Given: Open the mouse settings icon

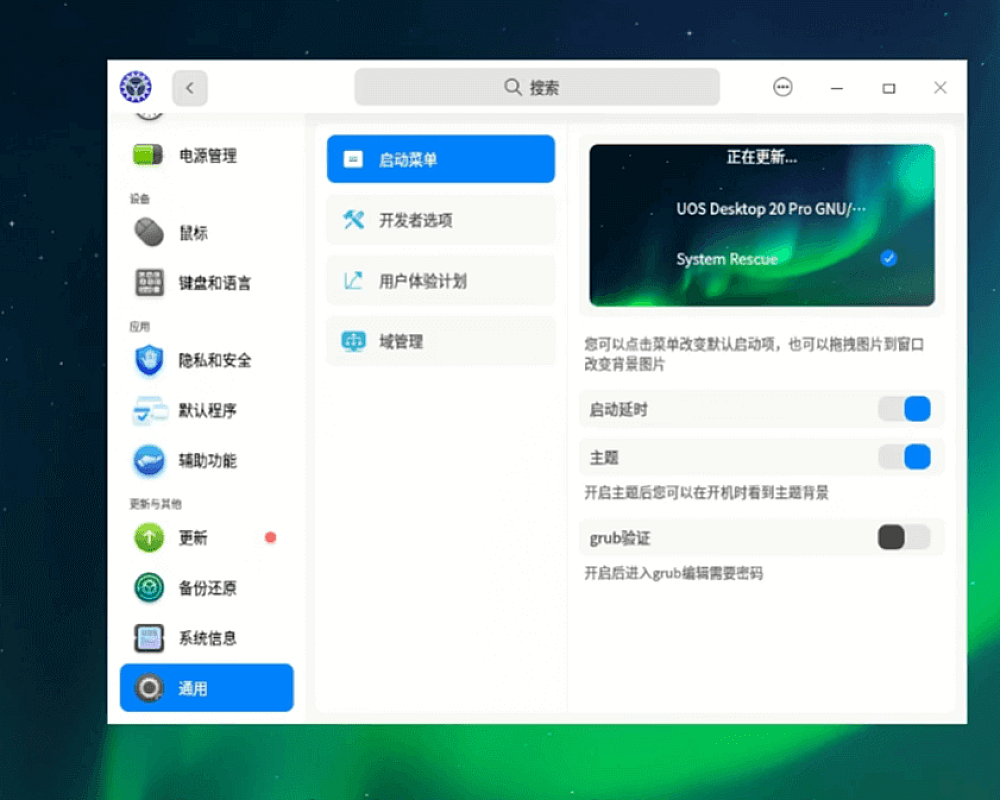Looking at the screenshot, I should click(x=149, y=233).
